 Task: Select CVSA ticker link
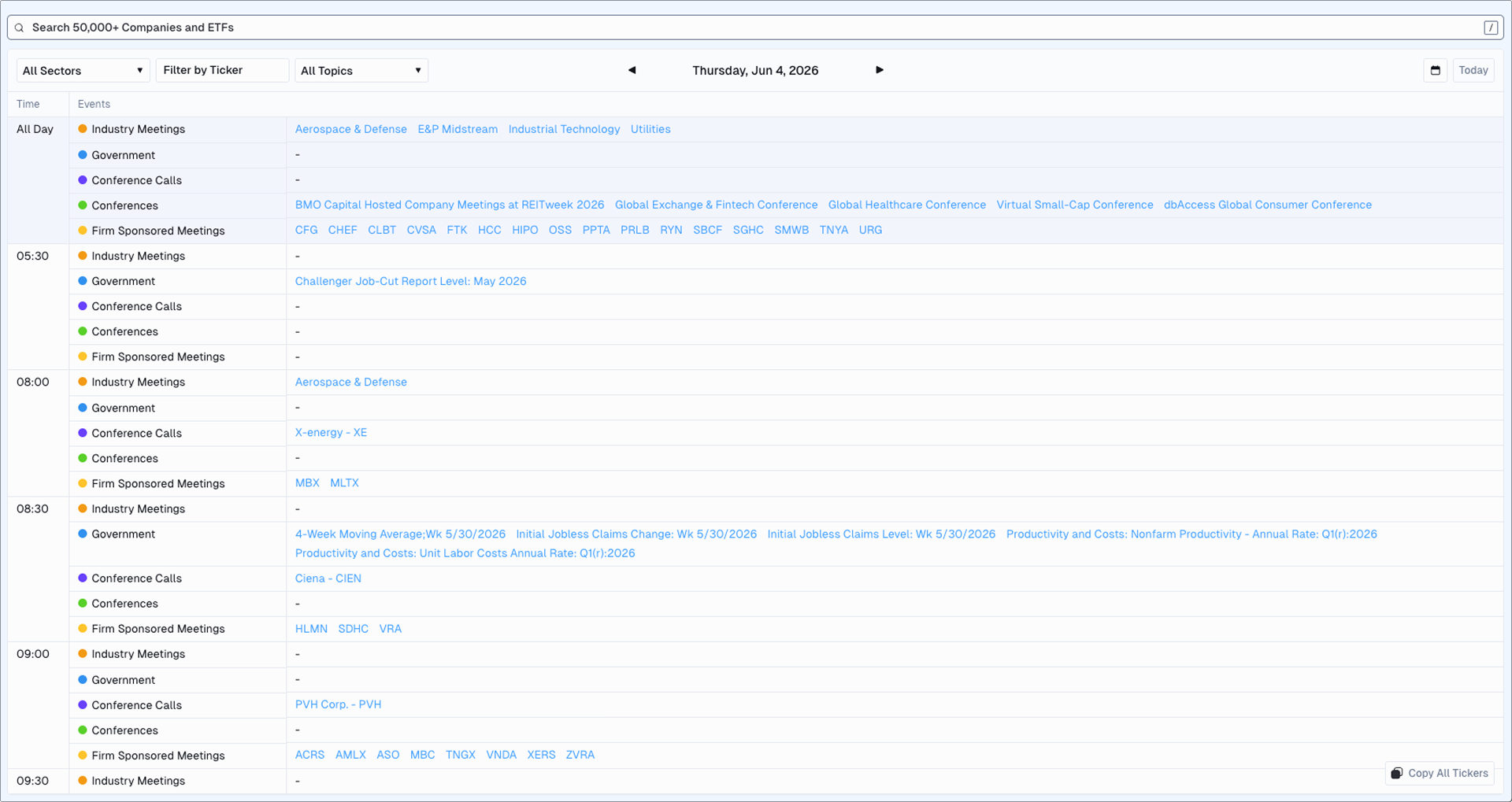pyautogui.click(x=421, y=230)
